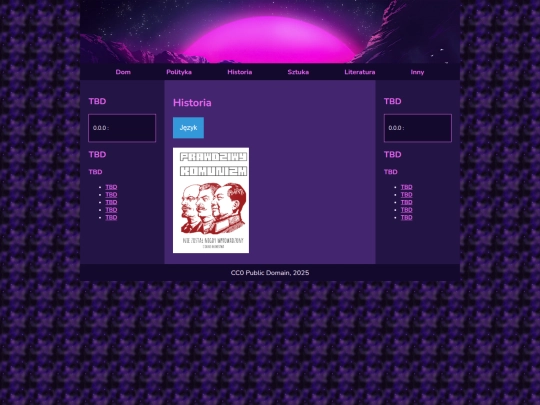Open first TBD link in right sidebar
The image size is (540, 405).
(407, 187)
